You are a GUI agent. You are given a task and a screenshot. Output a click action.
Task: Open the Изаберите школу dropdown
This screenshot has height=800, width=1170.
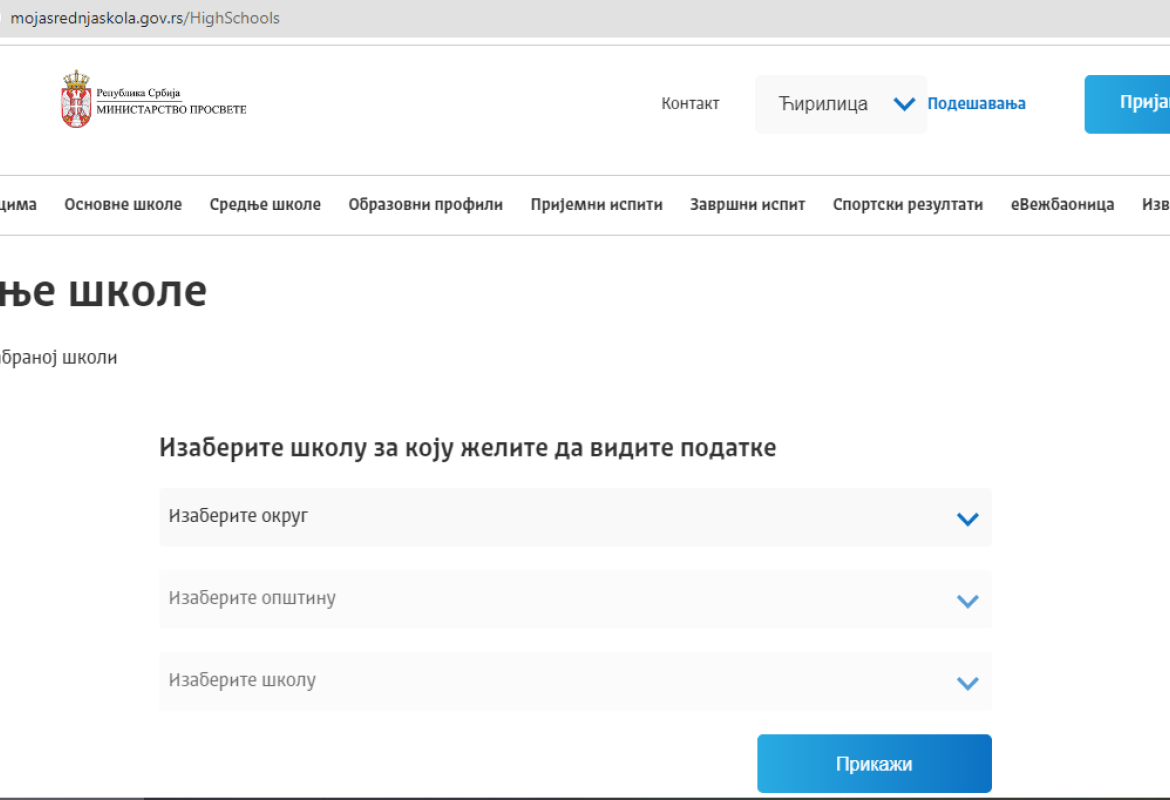(x=575, y=682)
